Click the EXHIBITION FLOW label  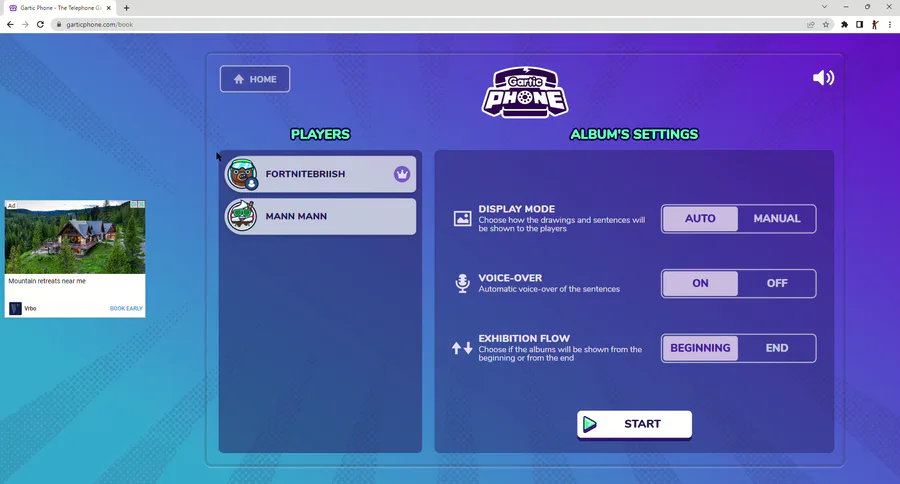524,339
